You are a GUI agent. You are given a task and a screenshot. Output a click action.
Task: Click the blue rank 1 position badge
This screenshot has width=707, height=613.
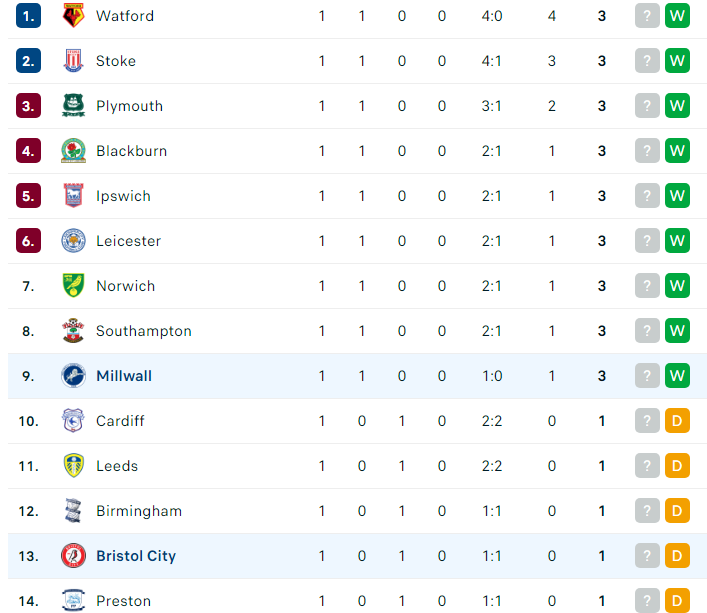pyautogui.click(x=28, y=16)
